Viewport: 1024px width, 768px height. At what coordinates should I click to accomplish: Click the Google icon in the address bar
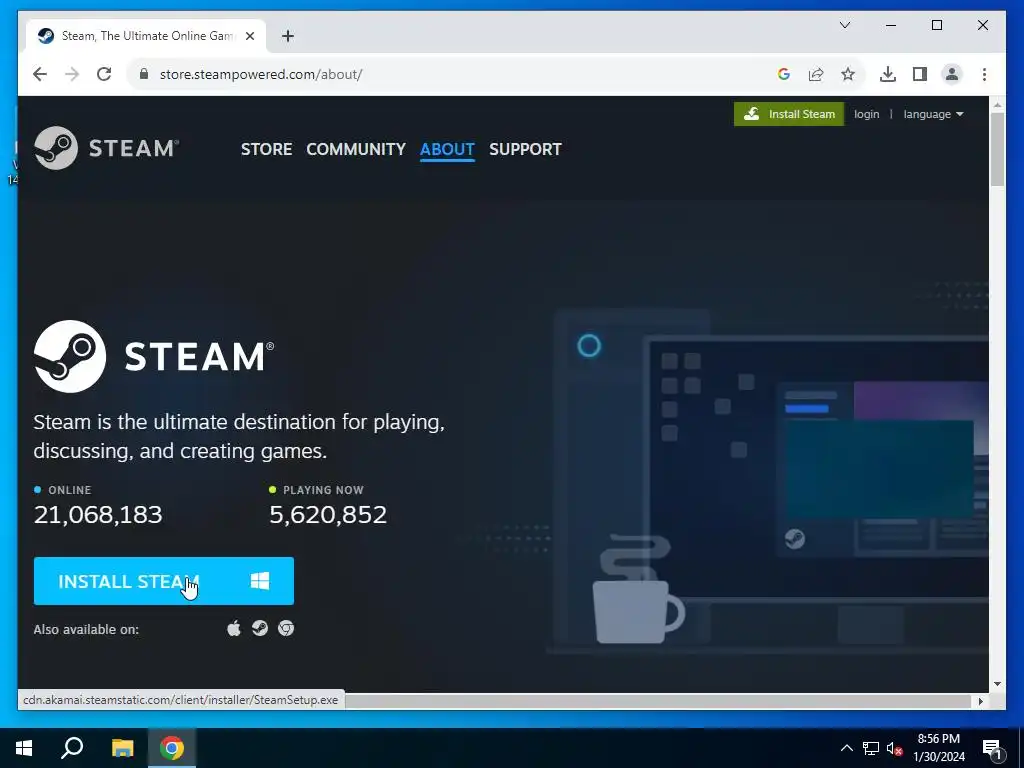784,74
